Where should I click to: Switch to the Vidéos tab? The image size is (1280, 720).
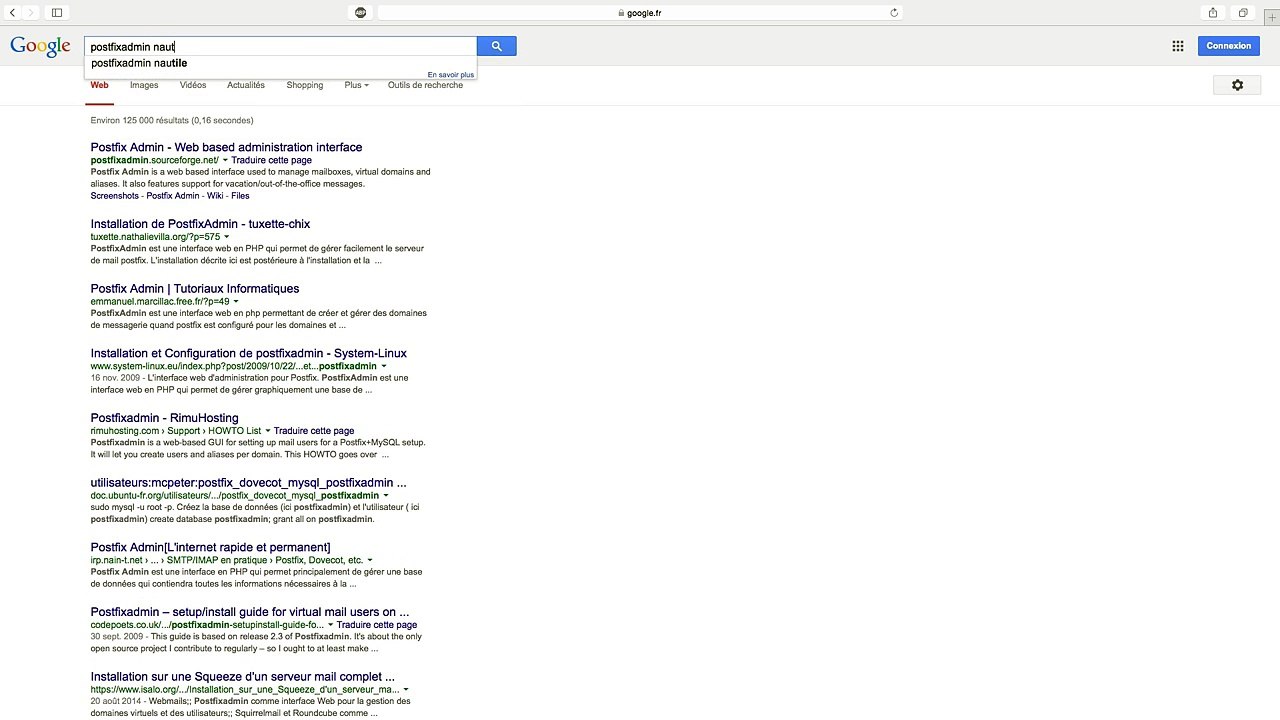point(193,85)
